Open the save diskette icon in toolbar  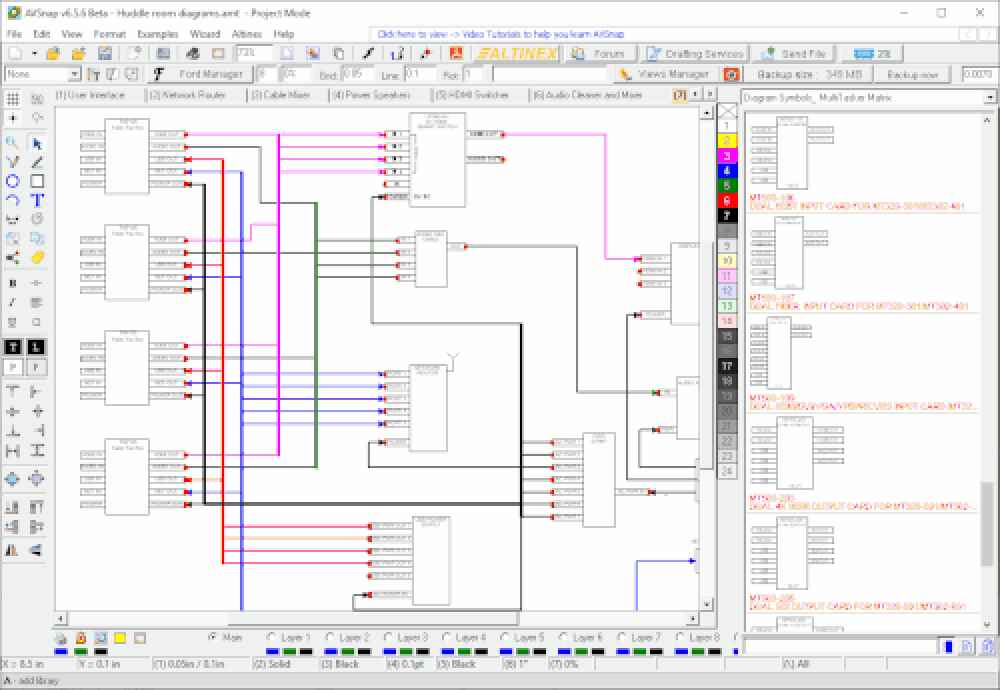click(105, 54)
